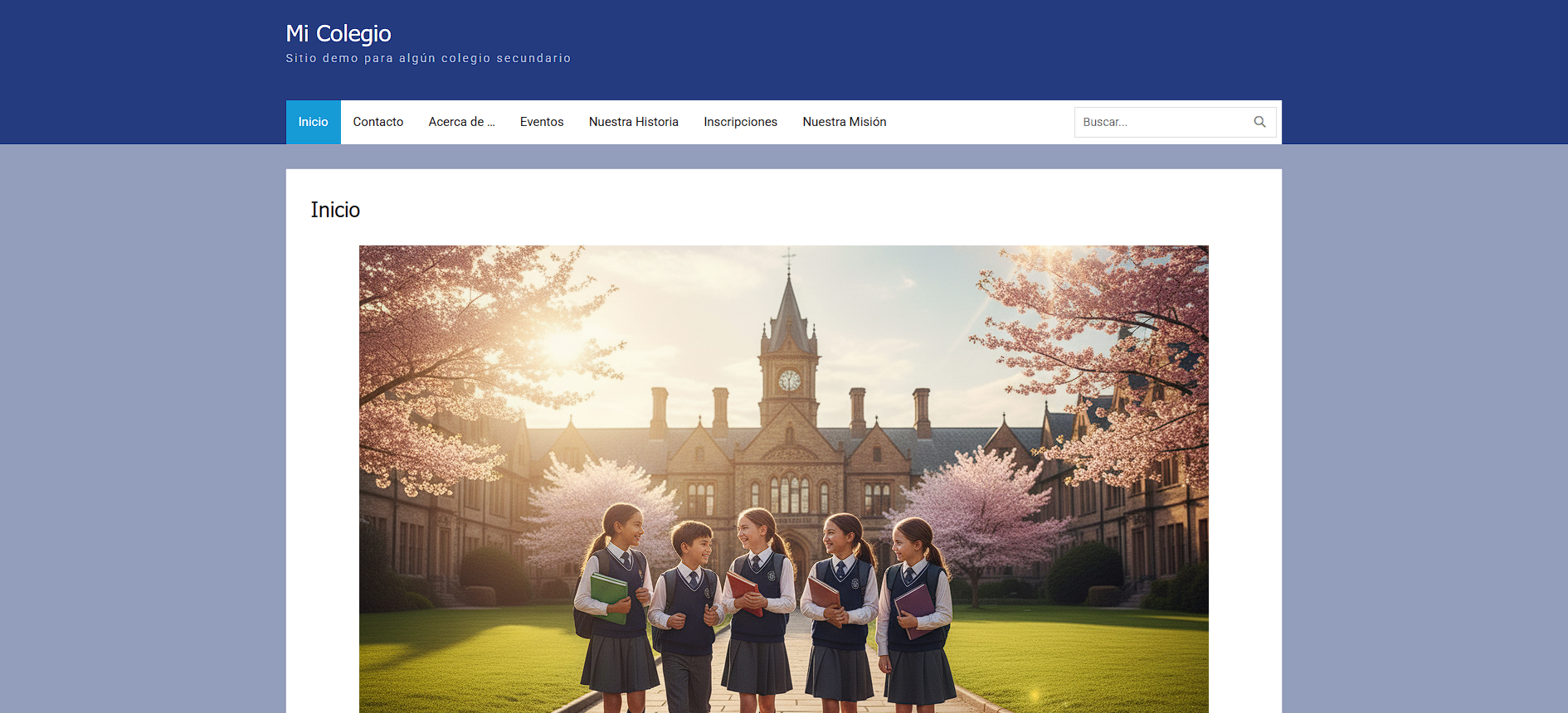Select Nuestra Historia in the navigation
Viewport: 1568px width, 713px height.
633,122
